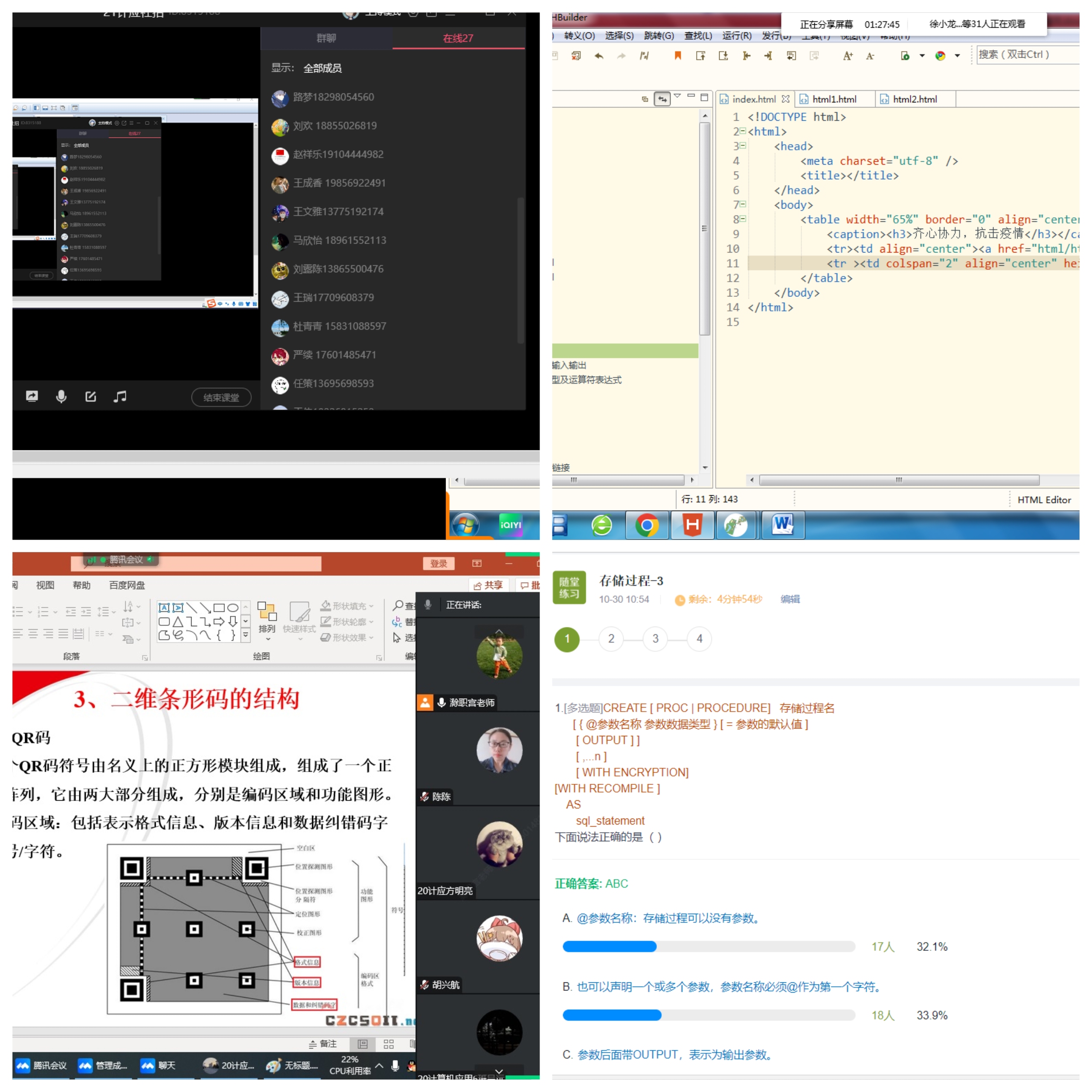Collapse the html tag fold marker at line 2
Image resolution: width=1092 pixels, height=1092 pixels.
(x=743, y=131)
